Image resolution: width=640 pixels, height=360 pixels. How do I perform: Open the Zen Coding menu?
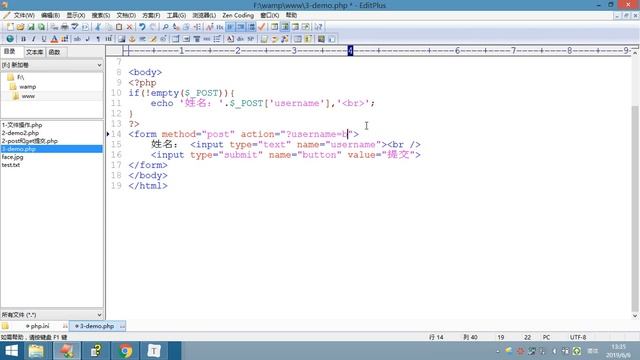238,15
